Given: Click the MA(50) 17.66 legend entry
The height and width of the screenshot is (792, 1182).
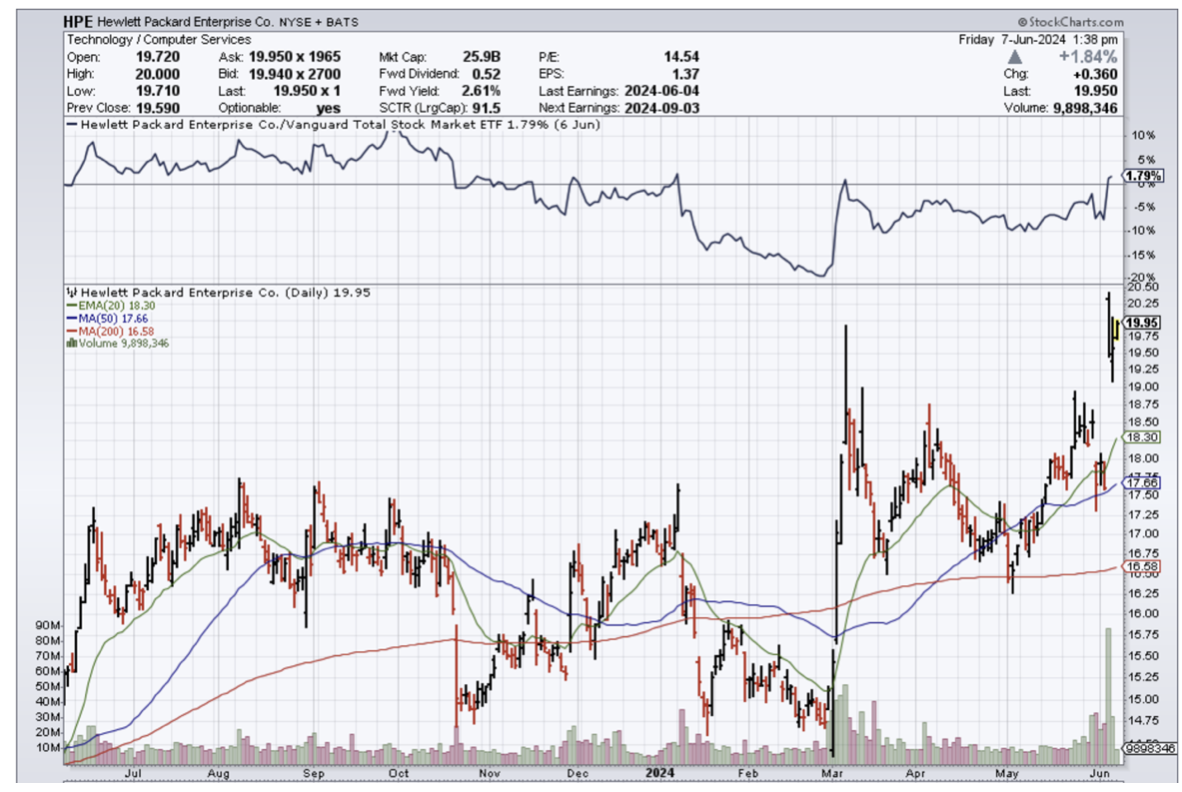Looking at the screenshot, I should 107,319.
